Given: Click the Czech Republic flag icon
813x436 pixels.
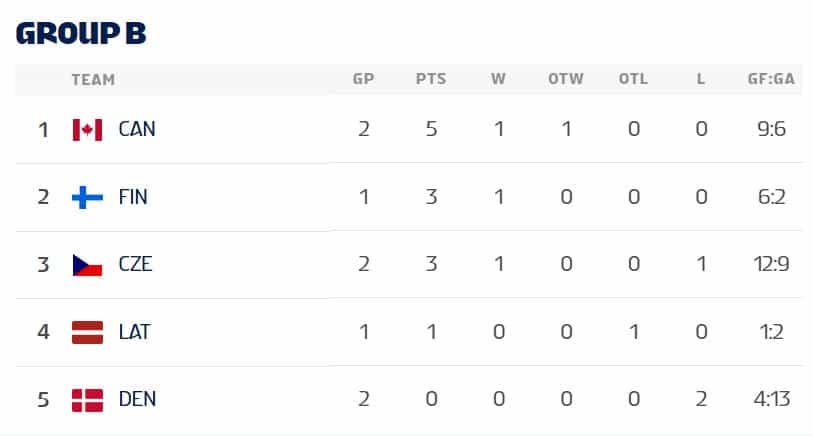Looking at the screenshot, I should [88, 264].
